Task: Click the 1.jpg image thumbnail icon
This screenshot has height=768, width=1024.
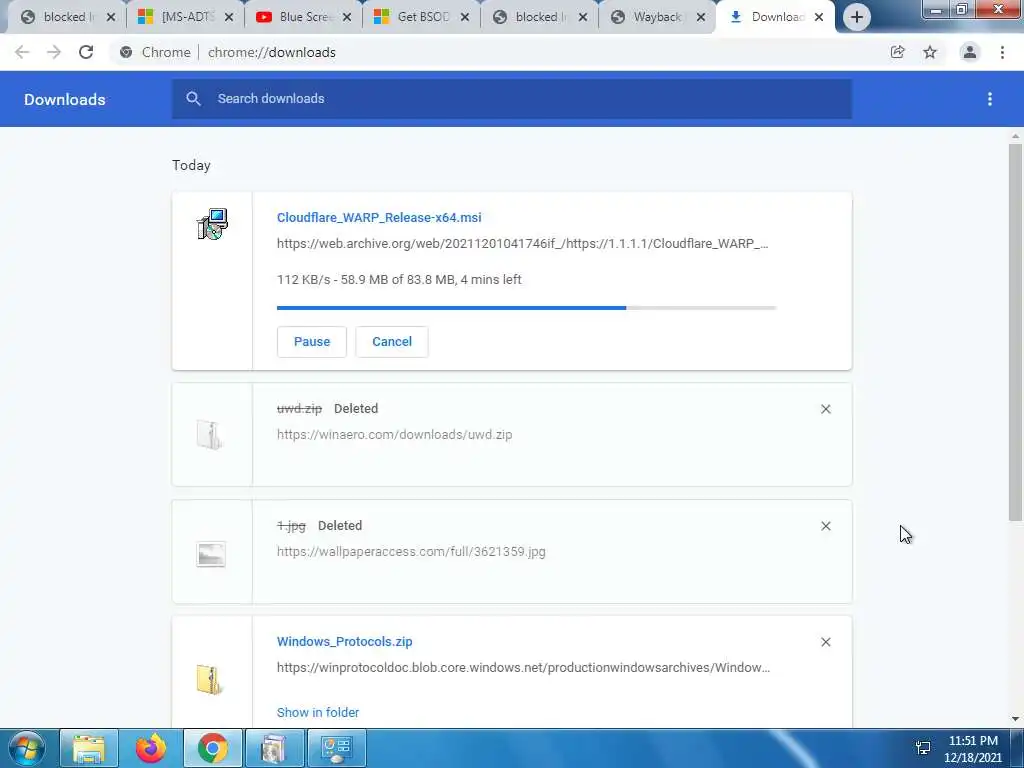Action: [211, 554]
